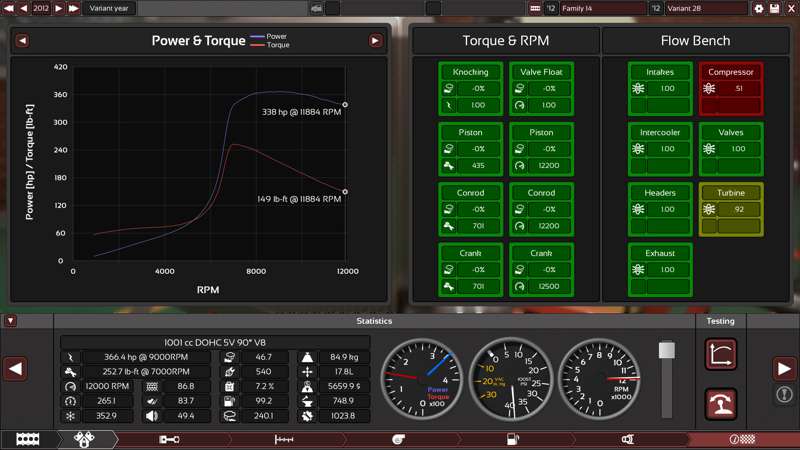This screenshot has height=450, width=800.
Task: Open the settings gear in the top bar
Action: pos(759,8)
